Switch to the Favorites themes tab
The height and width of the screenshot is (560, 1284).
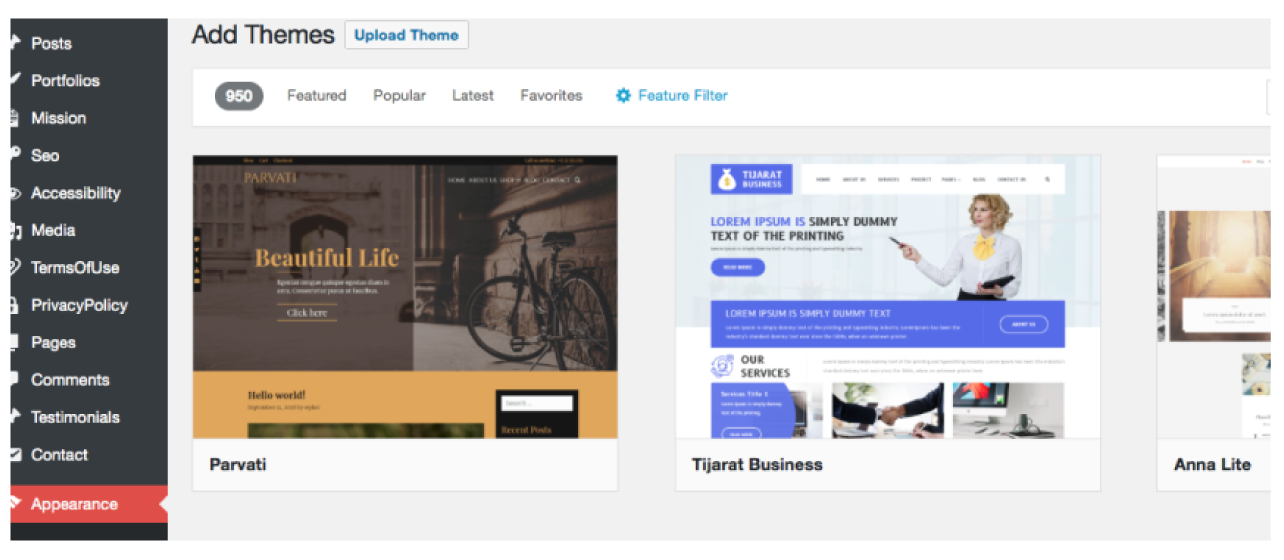[x=551, y=96]
